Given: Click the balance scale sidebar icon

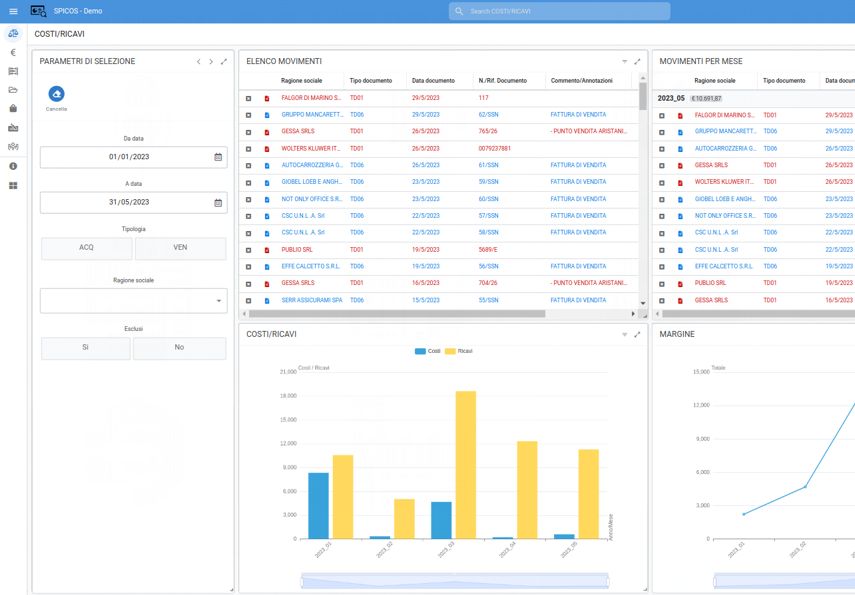Looking at the screenshot, I should pos(13,33).
